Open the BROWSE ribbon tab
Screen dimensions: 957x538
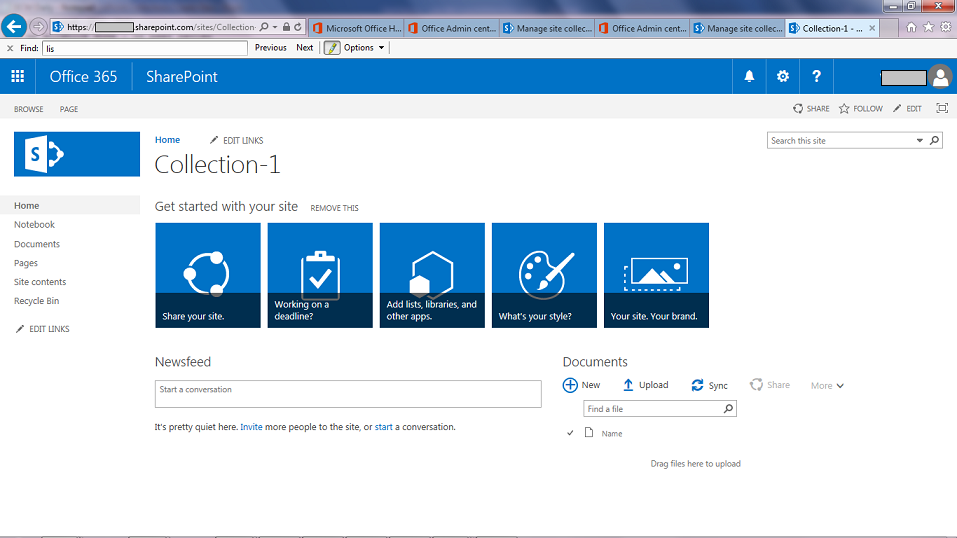29,109
